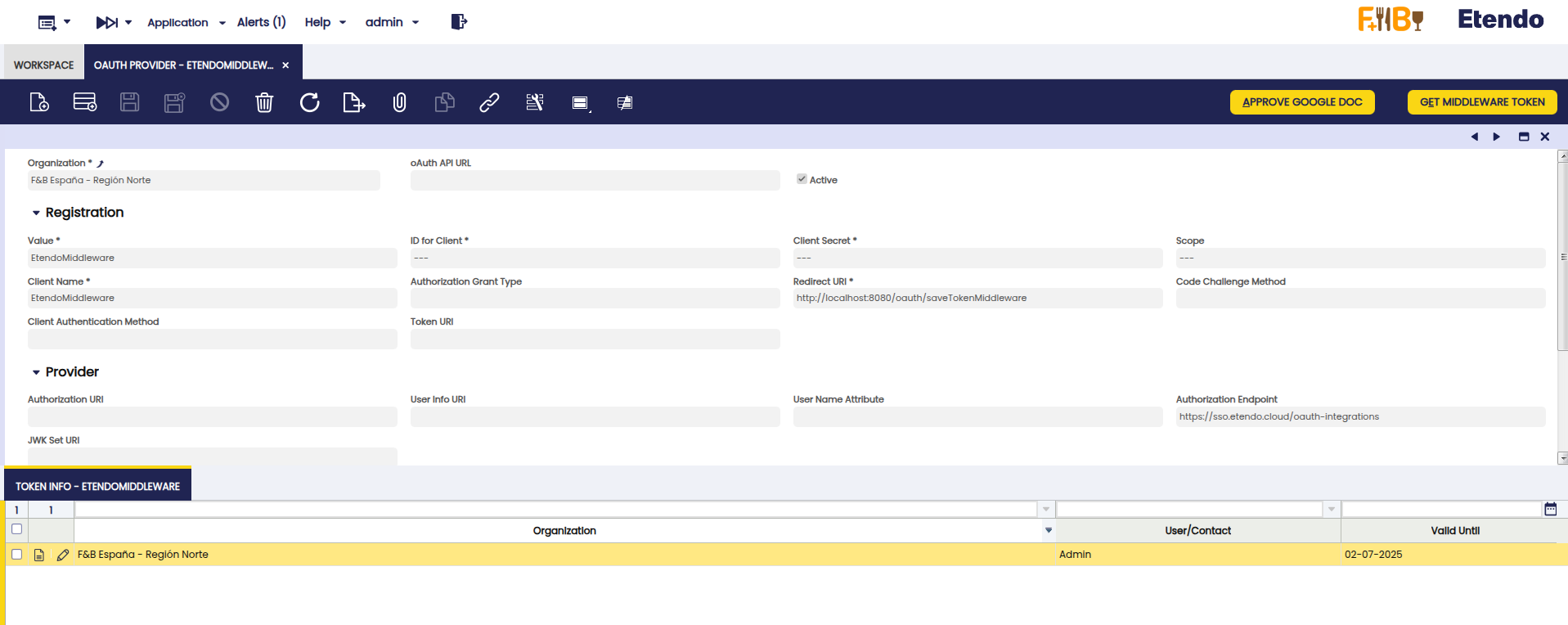Insert a new row in grid
The width and height of the screenshot is (1568, 625).
coord(85,102)
